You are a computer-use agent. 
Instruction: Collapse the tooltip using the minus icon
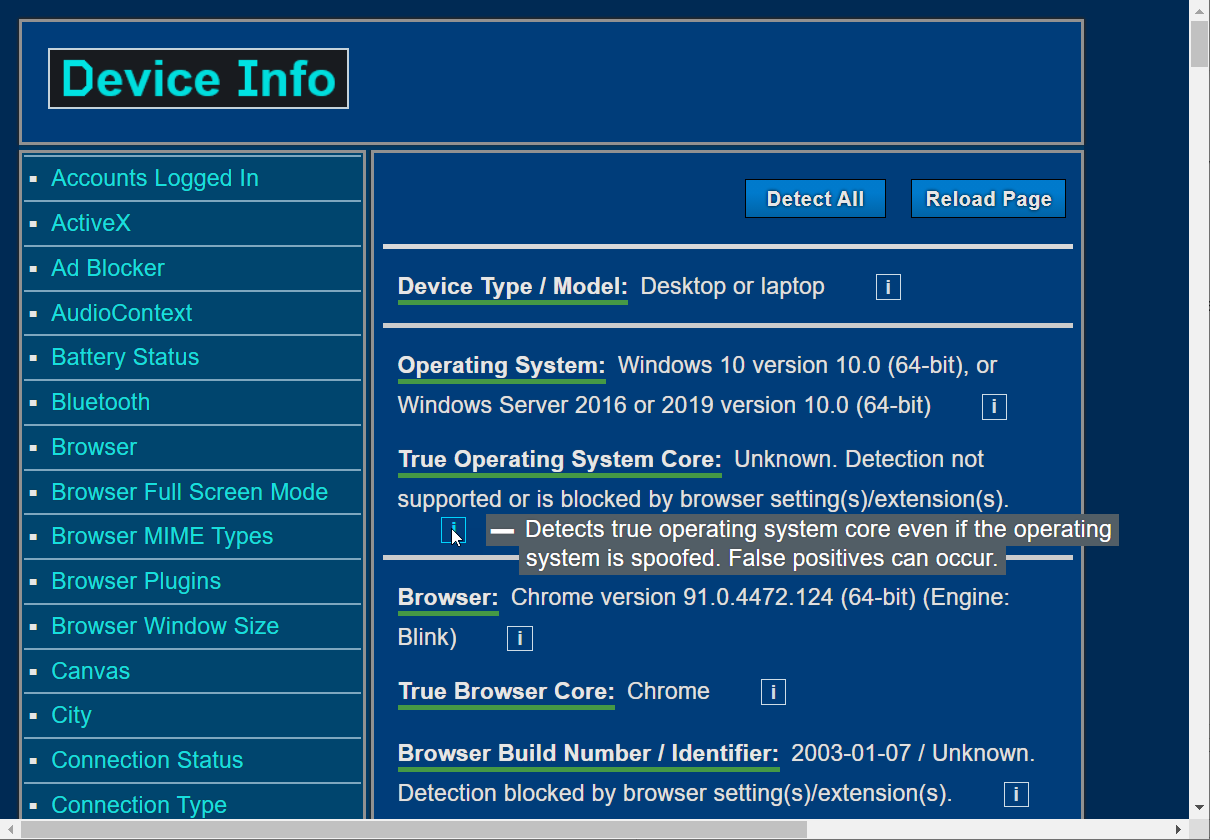click(502, 530)
